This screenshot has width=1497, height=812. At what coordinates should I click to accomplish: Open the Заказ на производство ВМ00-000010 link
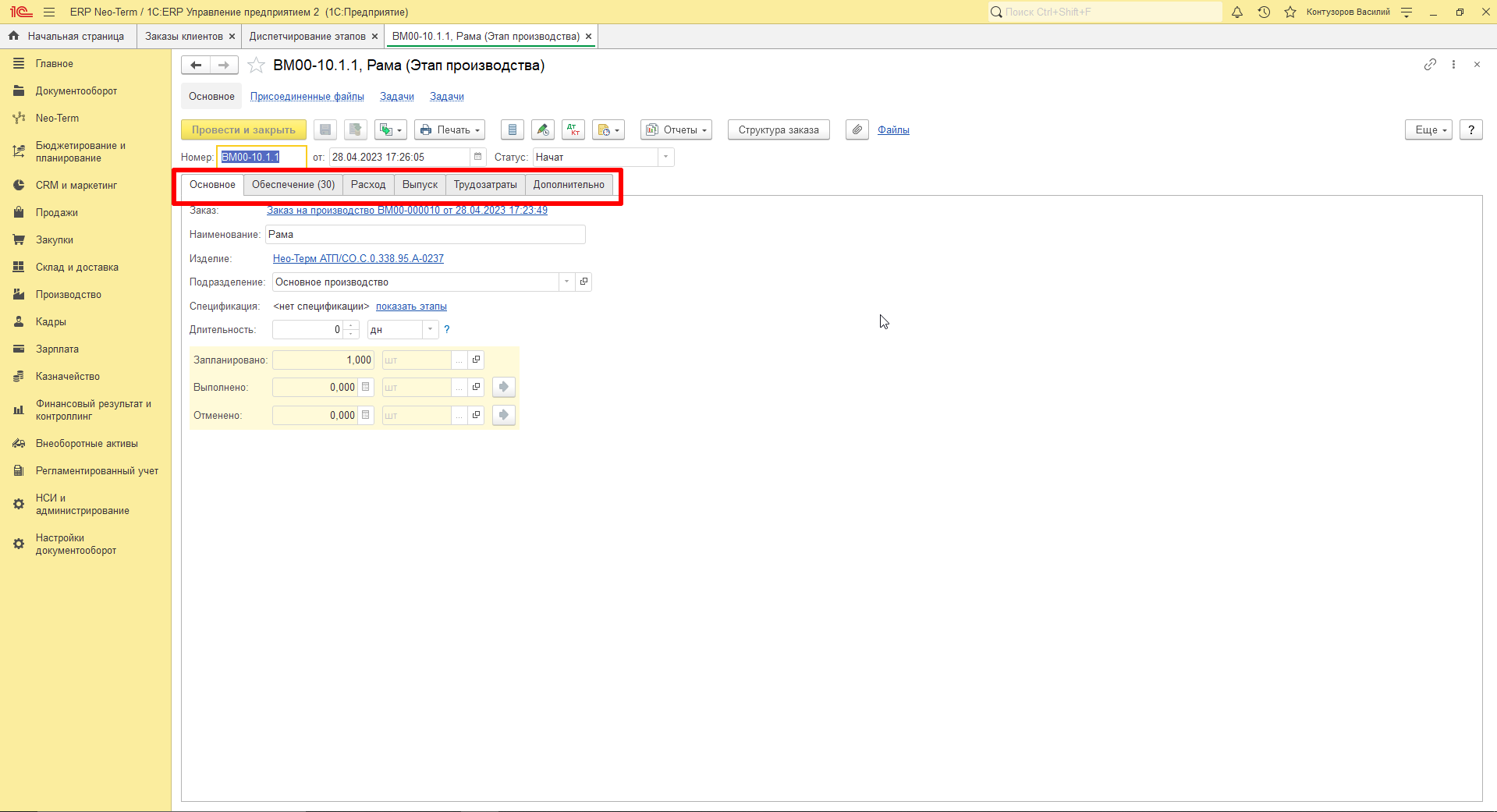coord(407,211)
